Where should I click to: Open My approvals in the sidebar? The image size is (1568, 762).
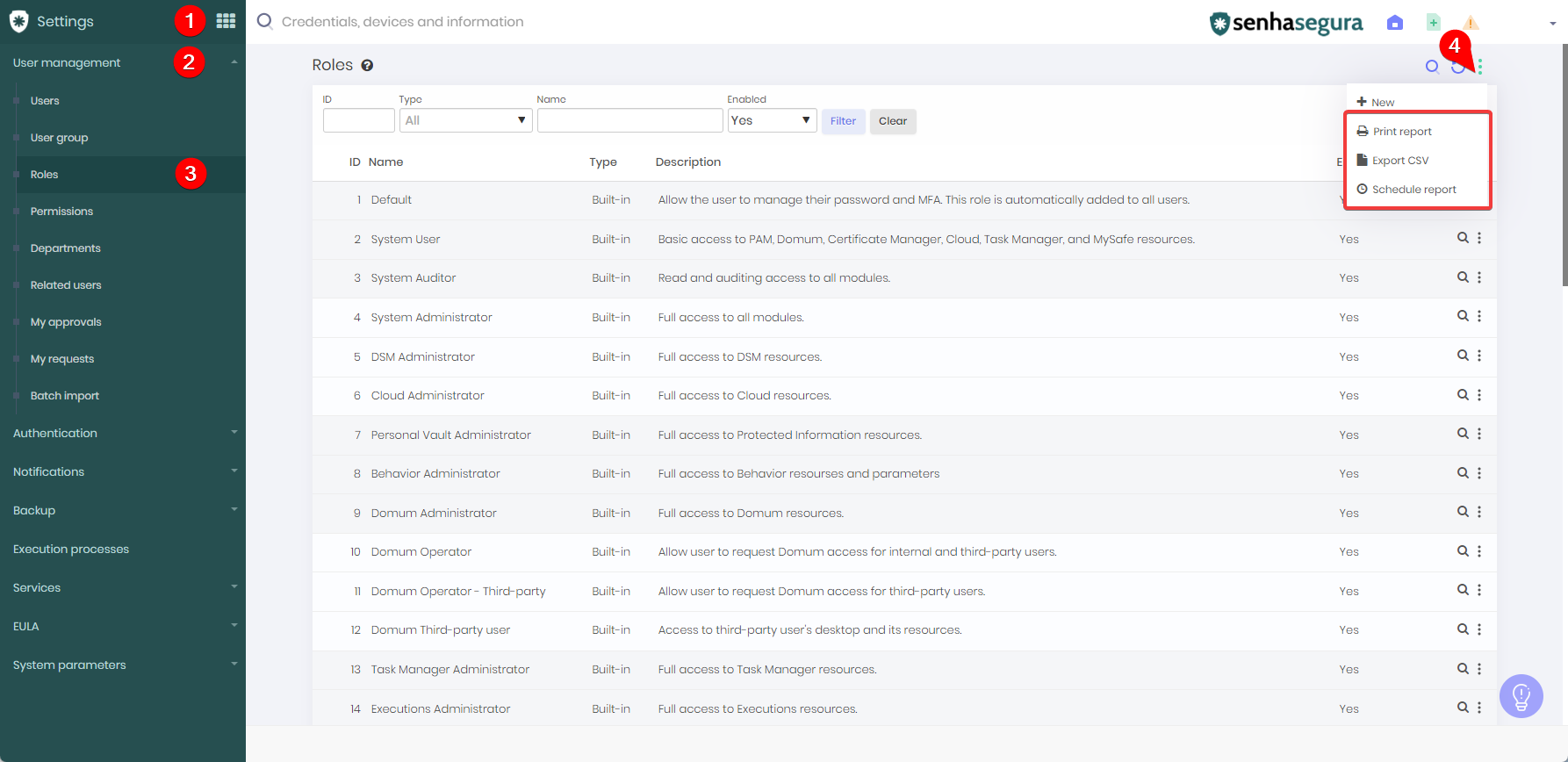[x=66, y=322]
